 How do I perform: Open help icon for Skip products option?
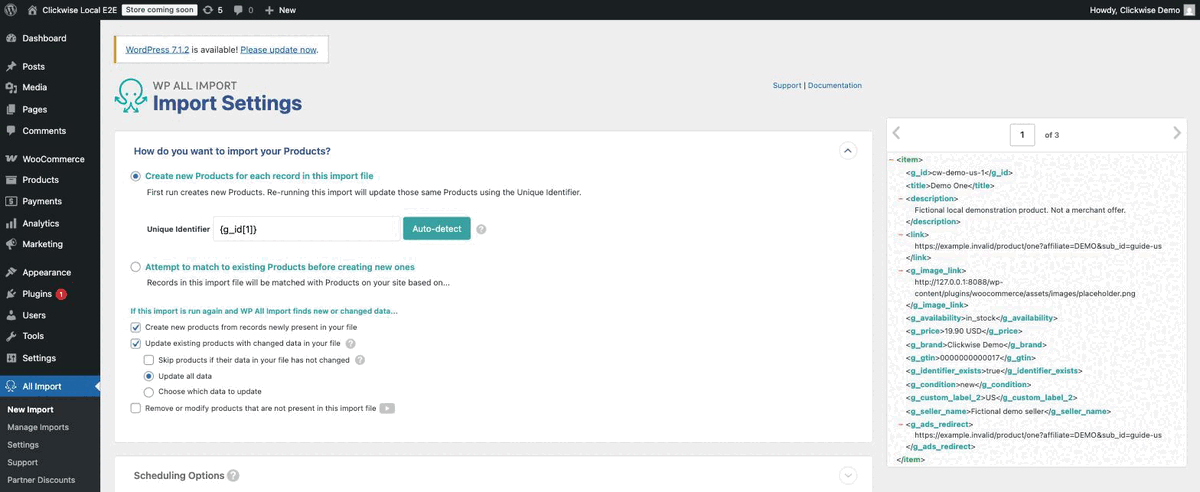[x=360, y=359]
